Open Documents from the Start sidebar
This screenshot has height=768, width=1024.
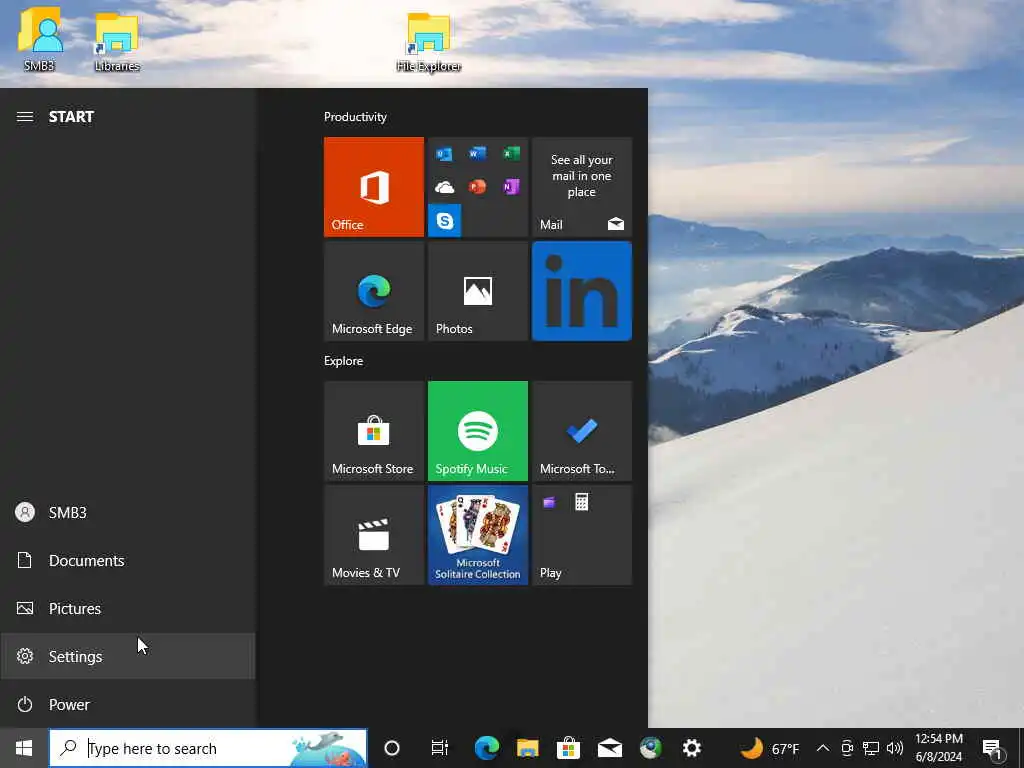click(x=128, y=560)
